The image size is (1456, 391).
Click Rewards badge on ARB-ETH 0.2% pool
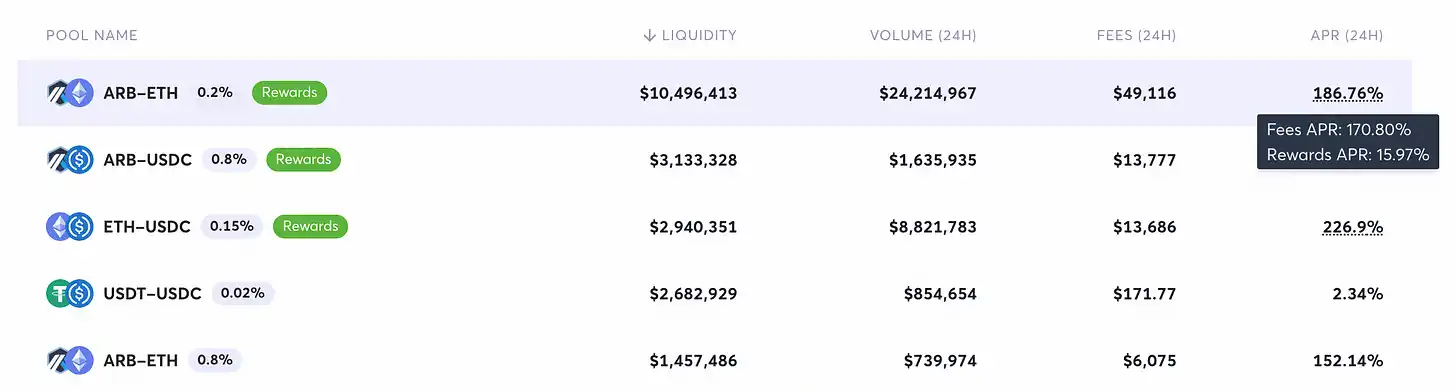point(289,93)
